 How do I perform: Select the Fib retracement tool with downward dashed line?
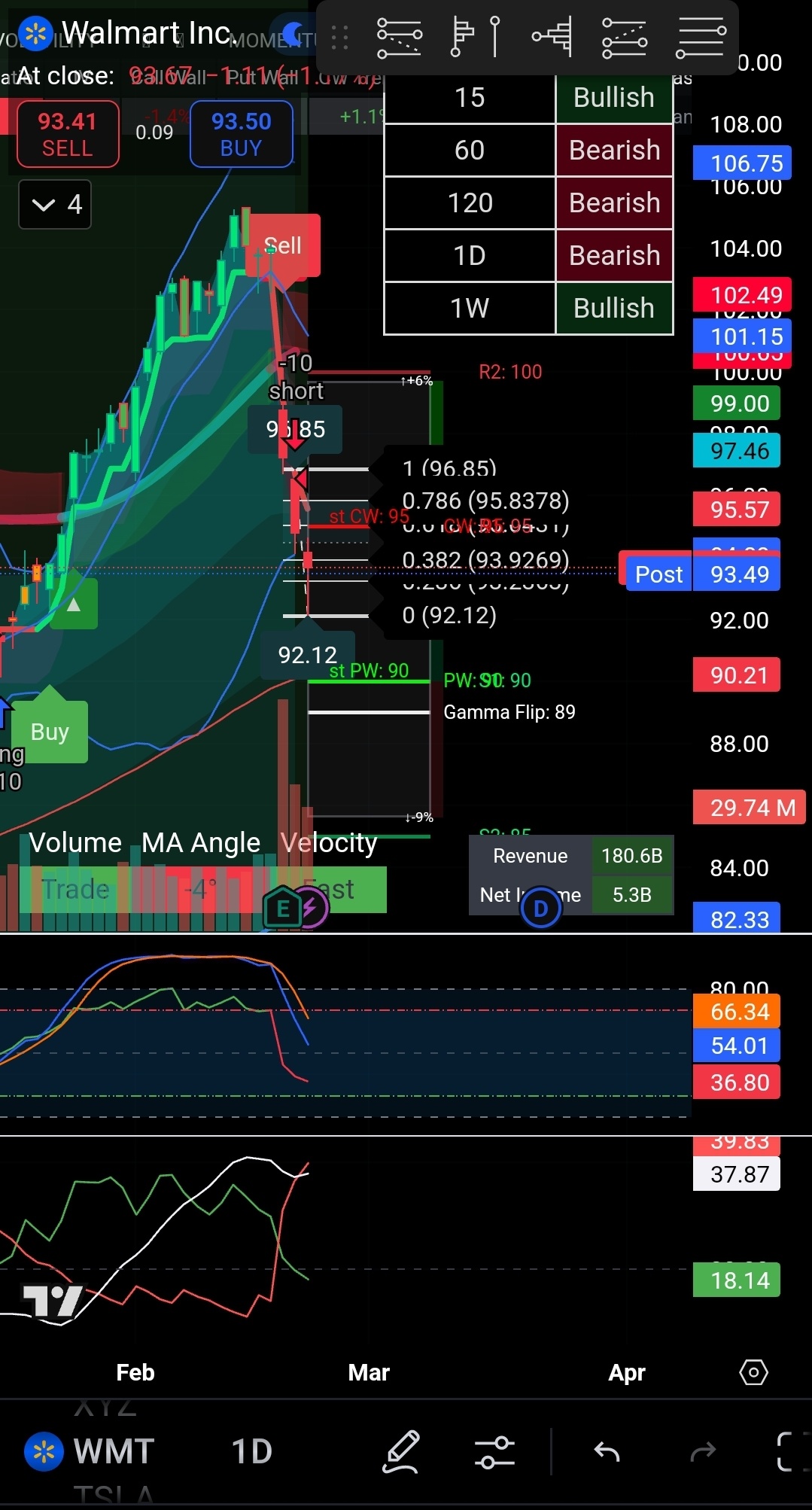(x=399, y=38)
